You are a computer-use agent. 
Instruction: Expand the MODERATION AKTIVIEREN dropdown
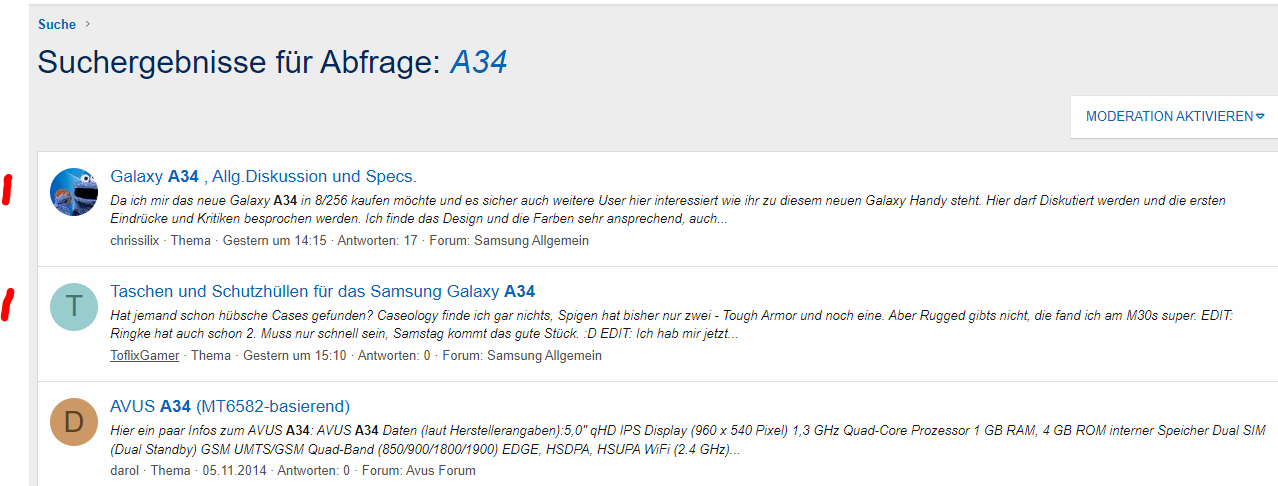1175,116
